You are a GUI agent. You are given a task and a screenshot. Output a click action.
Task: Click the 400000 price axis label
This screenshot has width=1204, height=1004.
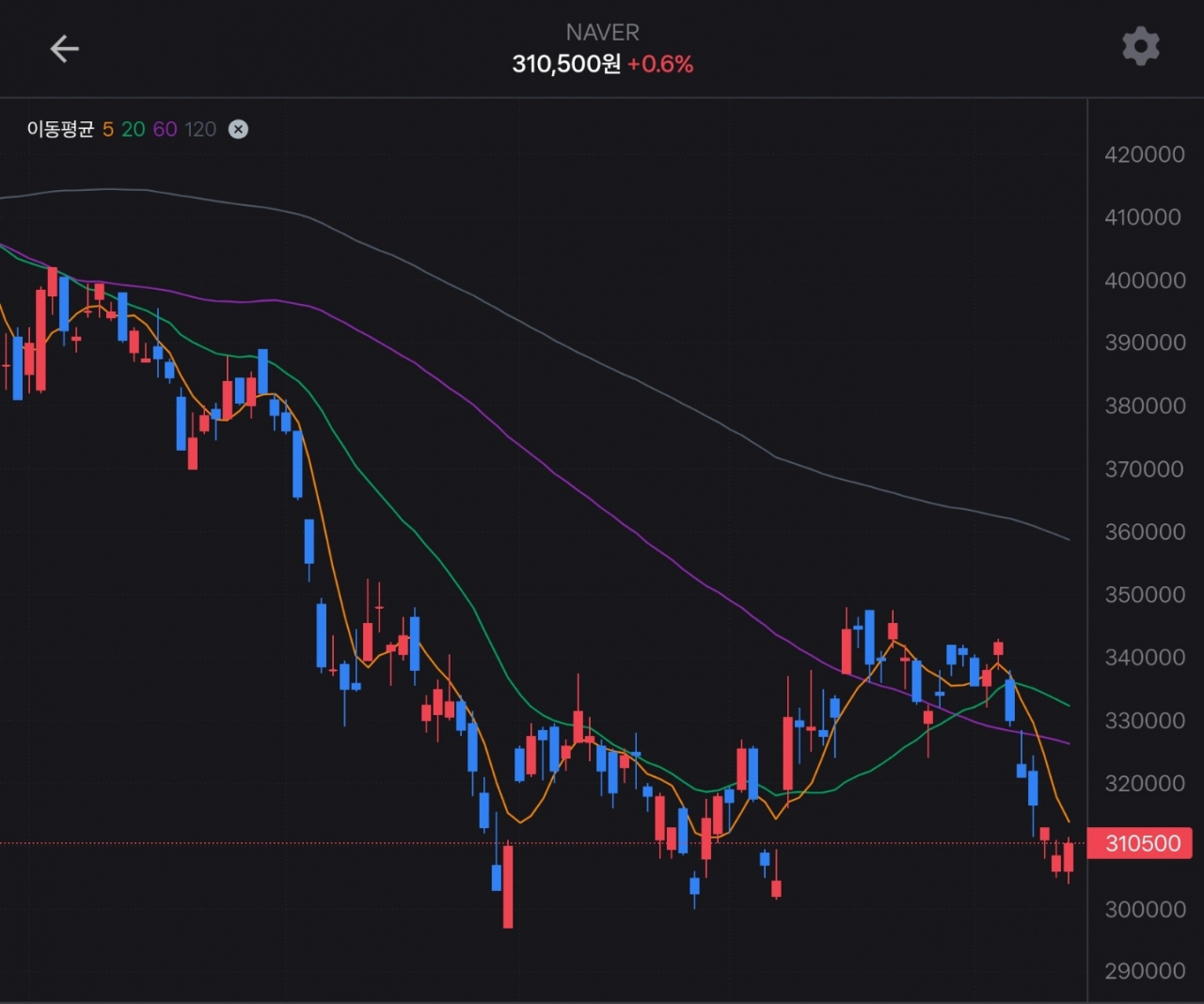(1145, 280)
